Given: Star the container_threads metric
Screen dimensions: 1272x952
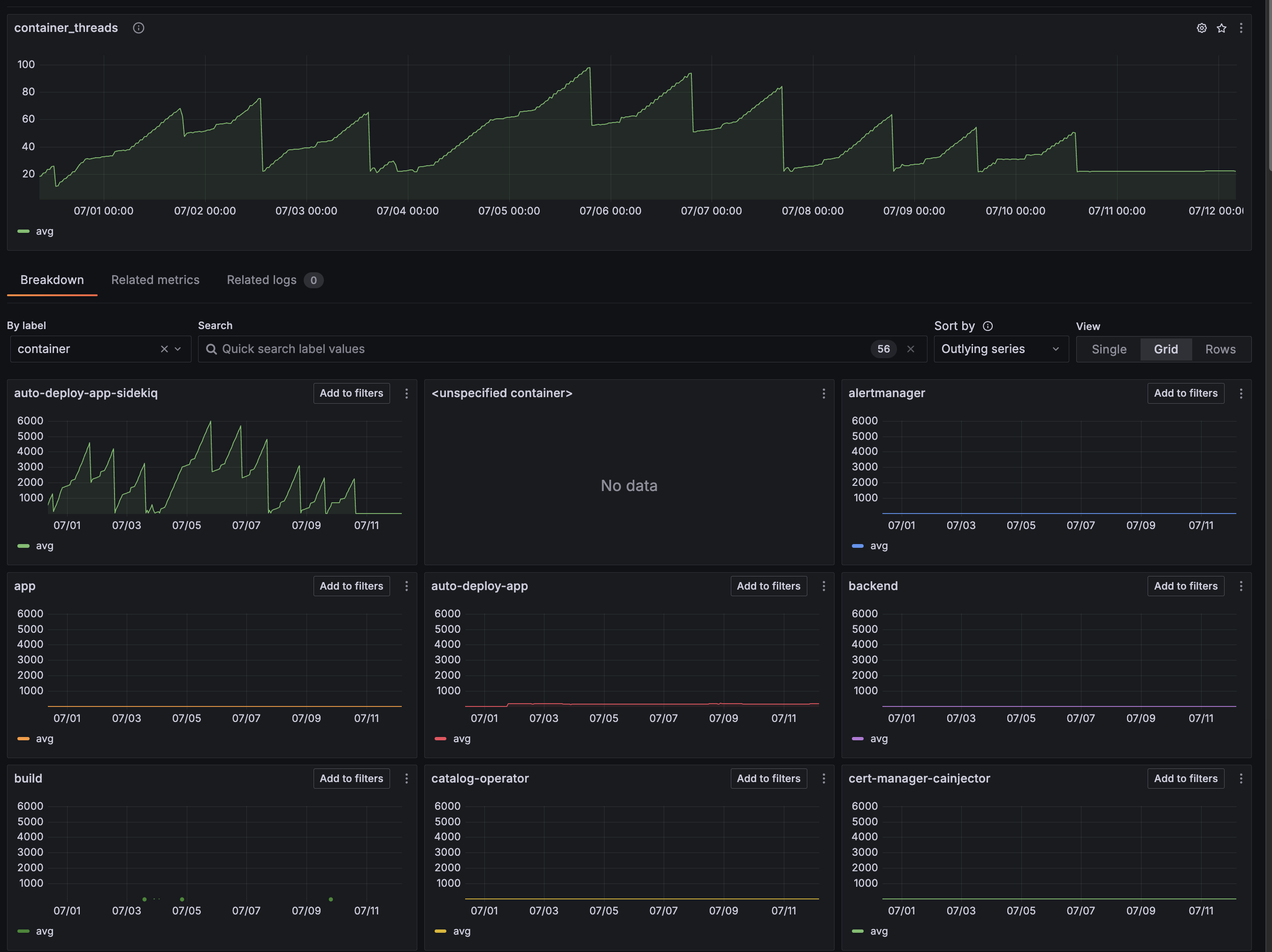Looking at the screenshot, I should (x=1221, y=28).
